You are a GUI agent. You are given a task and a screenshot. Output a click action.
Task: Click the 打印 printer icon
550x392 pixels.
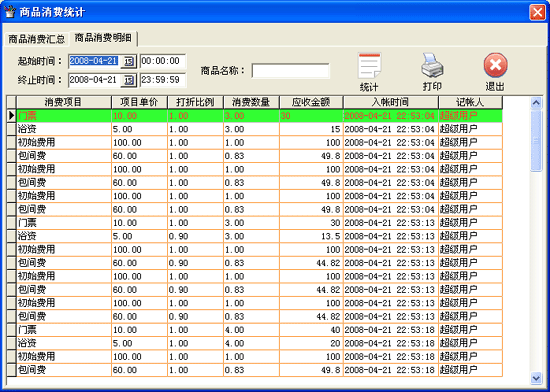432,66
